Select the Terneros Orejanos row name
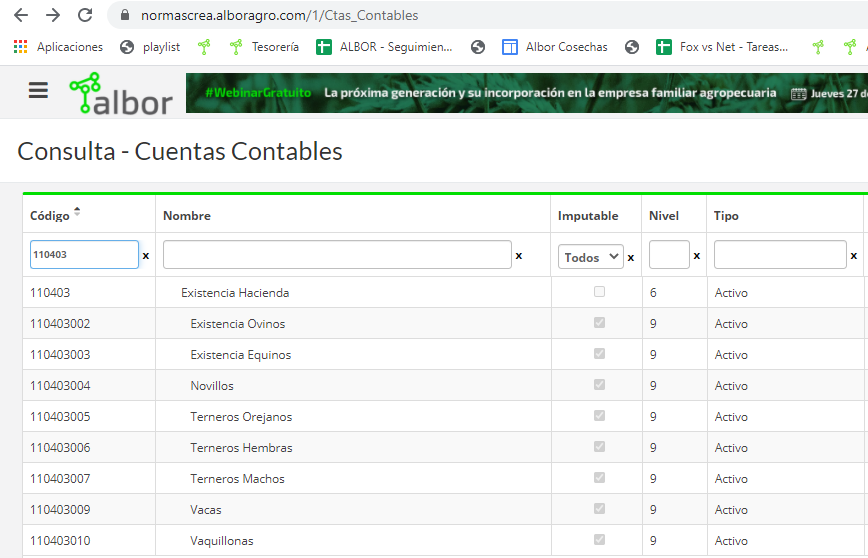Image resolution: width=868 pixels, height=558 pixels. point(241,417)
